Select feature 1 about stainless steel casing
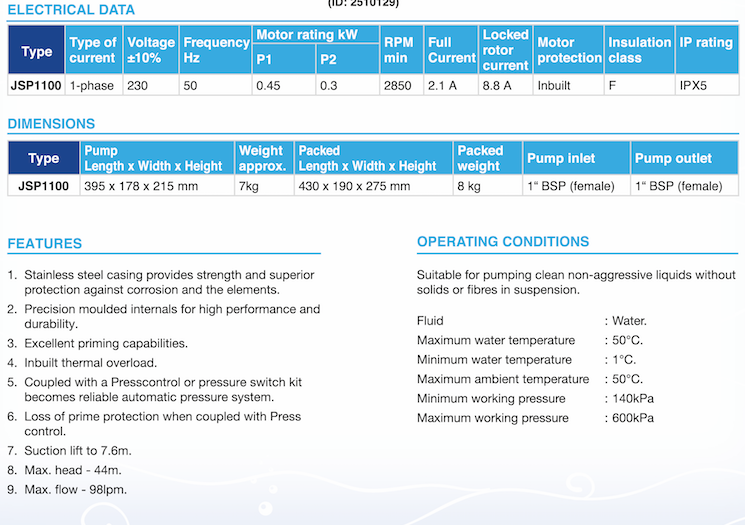 tap(162, 282)
